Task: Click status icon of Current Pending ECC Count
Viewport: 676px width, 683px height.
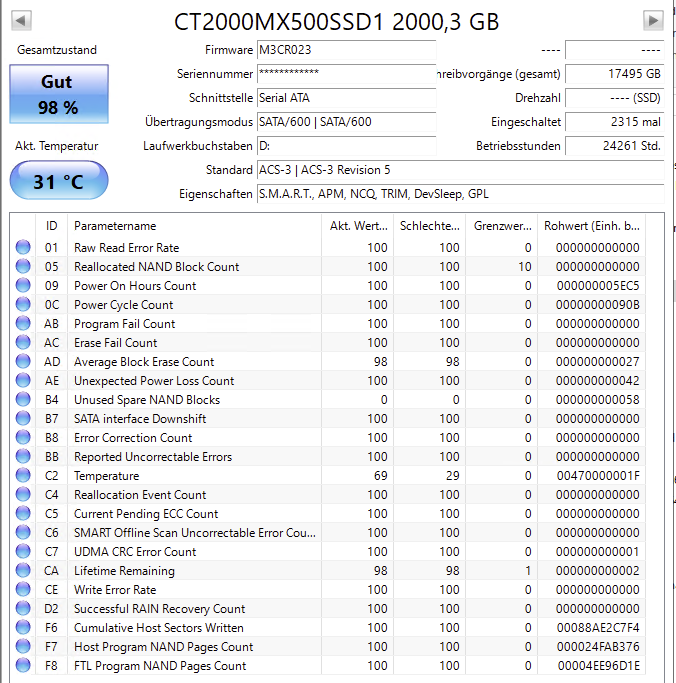Action: click(x=23, y=514)
